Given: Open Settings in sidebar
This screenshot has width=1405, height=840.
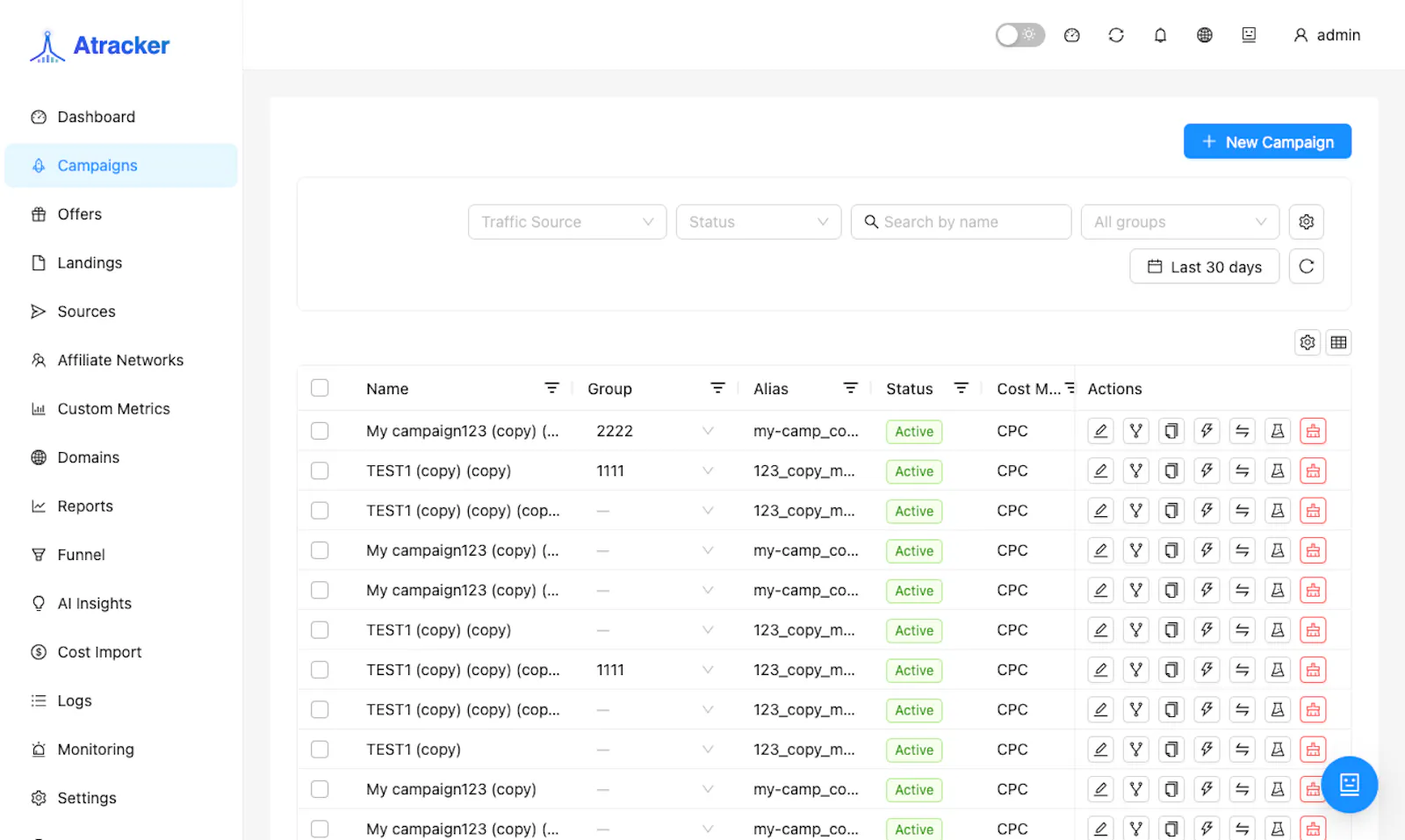Looking at the screenshot, I should coord(121,798).
